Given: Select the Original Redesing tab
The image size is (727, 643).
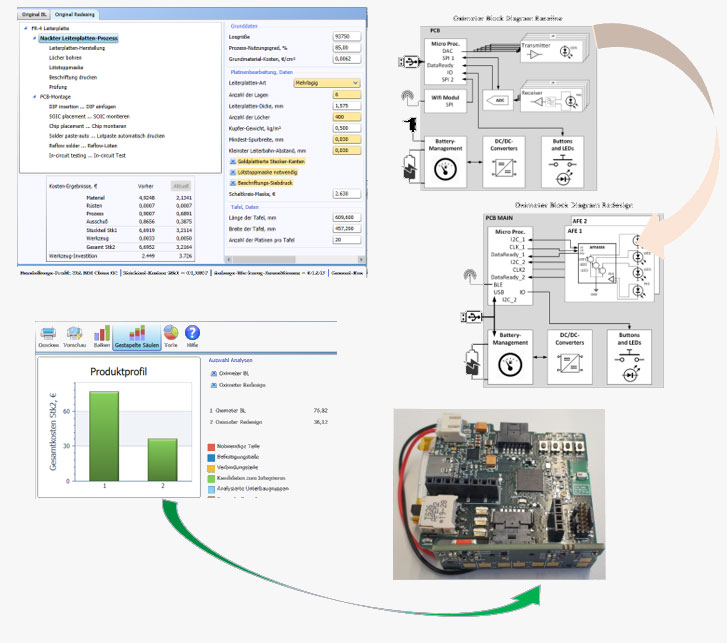Looking at the screenshot, I should tap(76, 15).
